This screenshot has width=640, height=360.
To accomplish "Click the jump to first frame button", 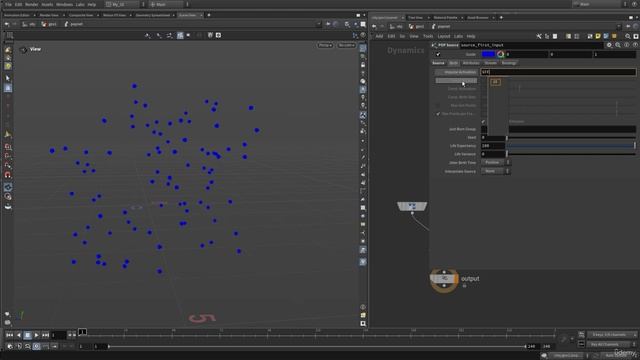I will pyautogui.click(x=9, y=335).
